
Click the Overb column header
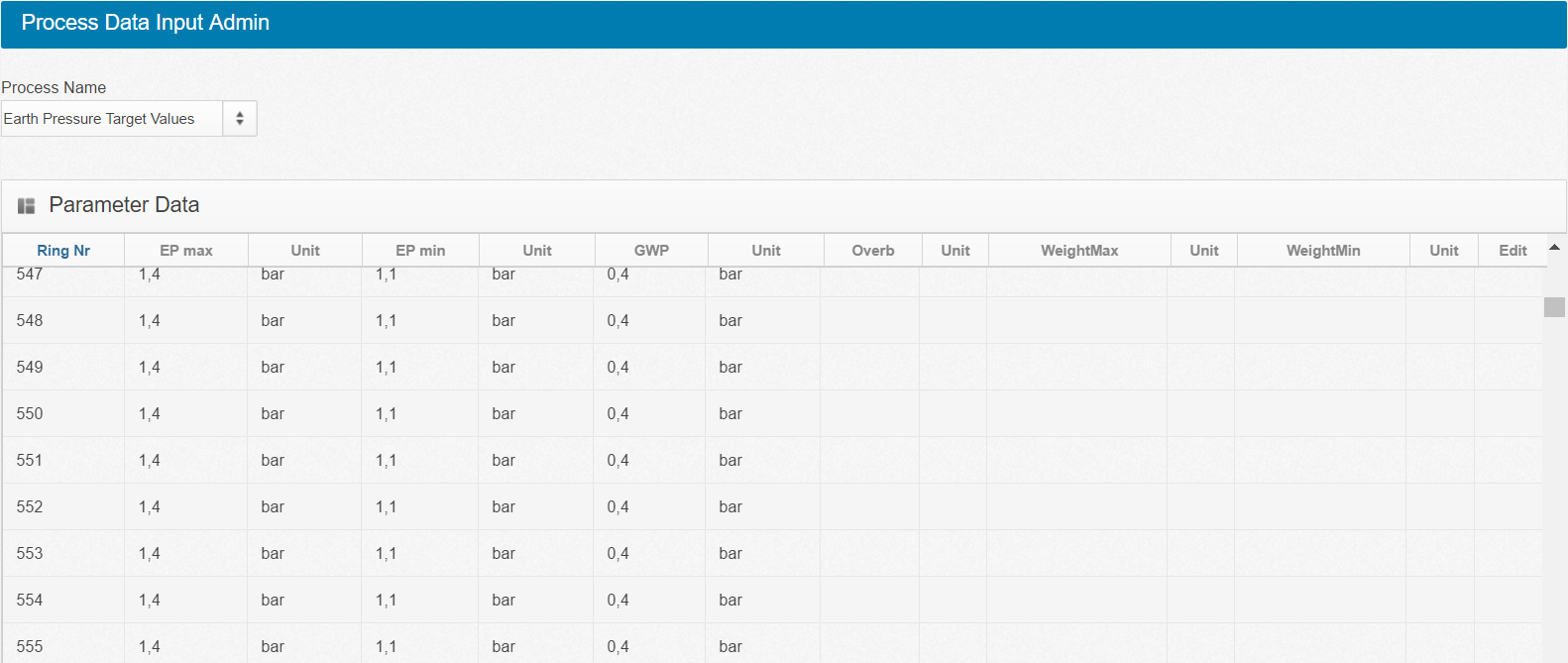[x=872, y=251]
